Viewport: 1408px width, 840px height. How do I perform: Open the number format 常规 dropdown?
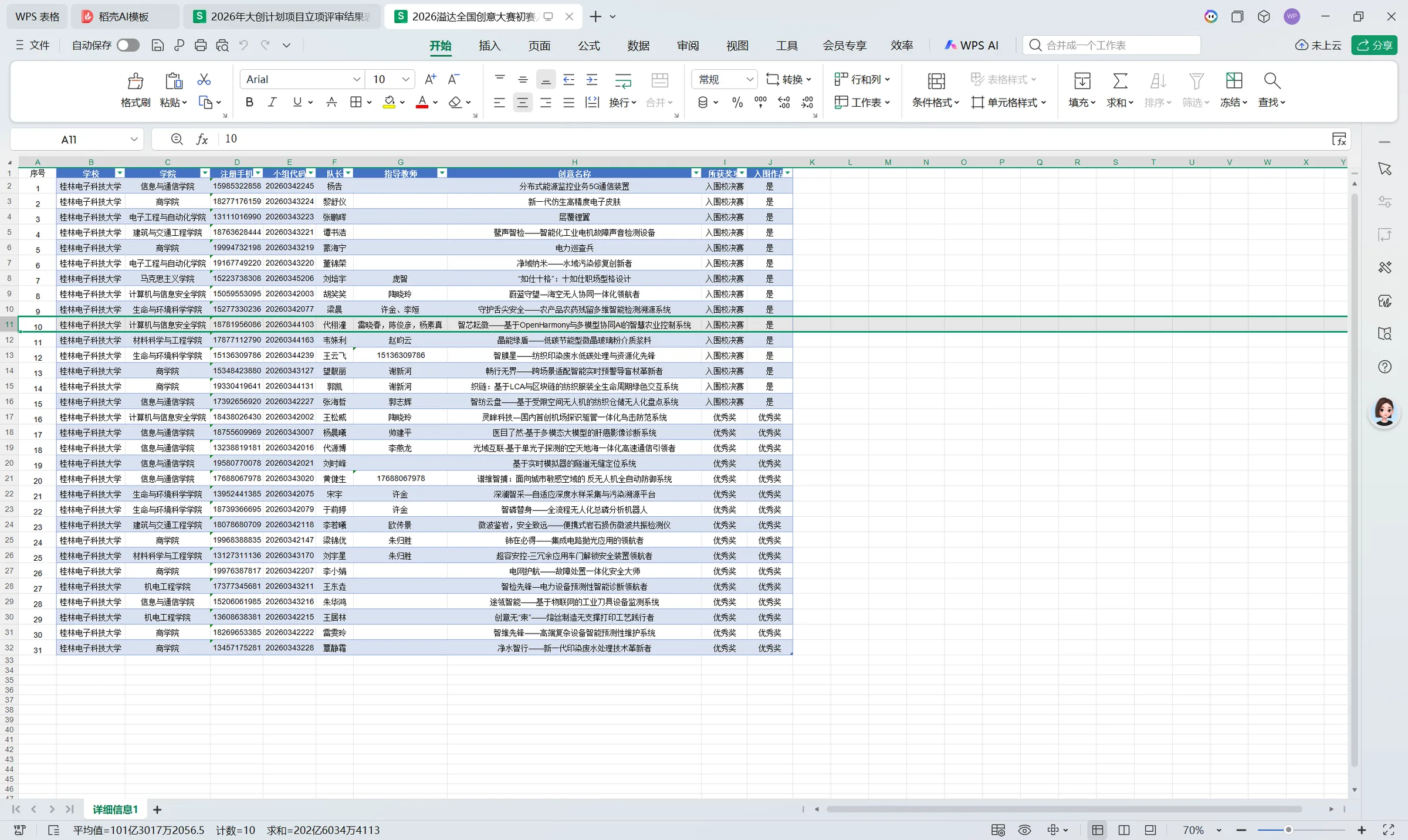tap(749, 79)
